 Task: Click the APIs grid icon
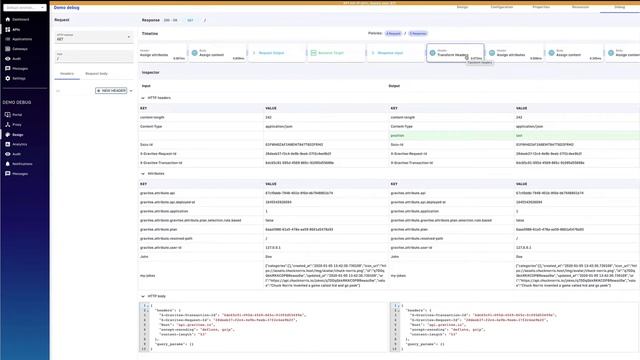[x=7, y=29]
